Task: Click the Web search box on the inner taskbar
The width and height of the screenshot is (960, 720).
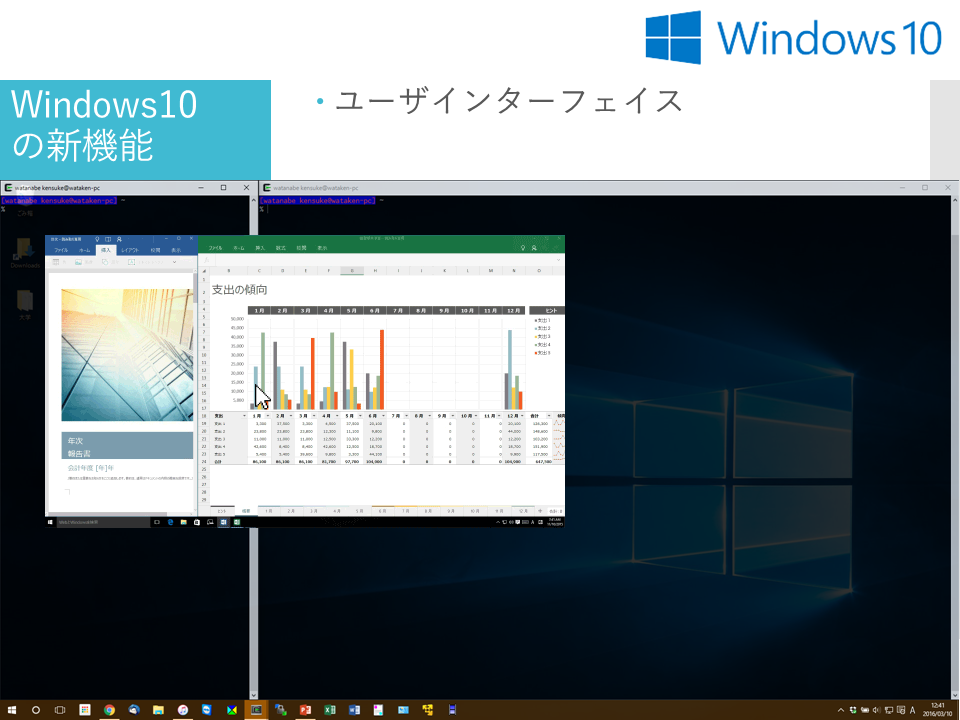Action: [x=103, y=522]
